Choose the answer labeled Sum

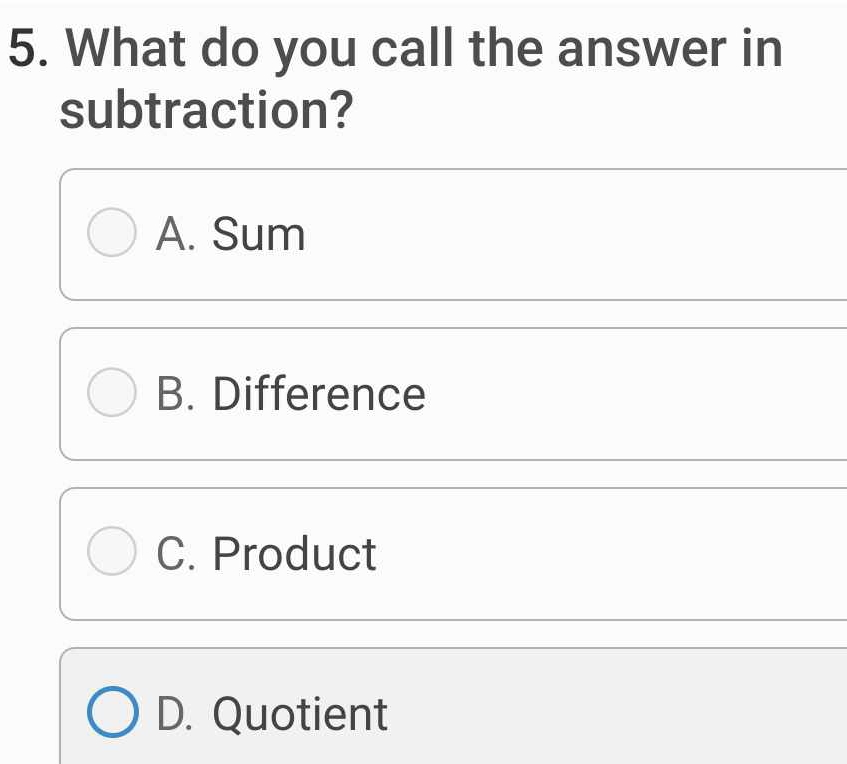230,235
